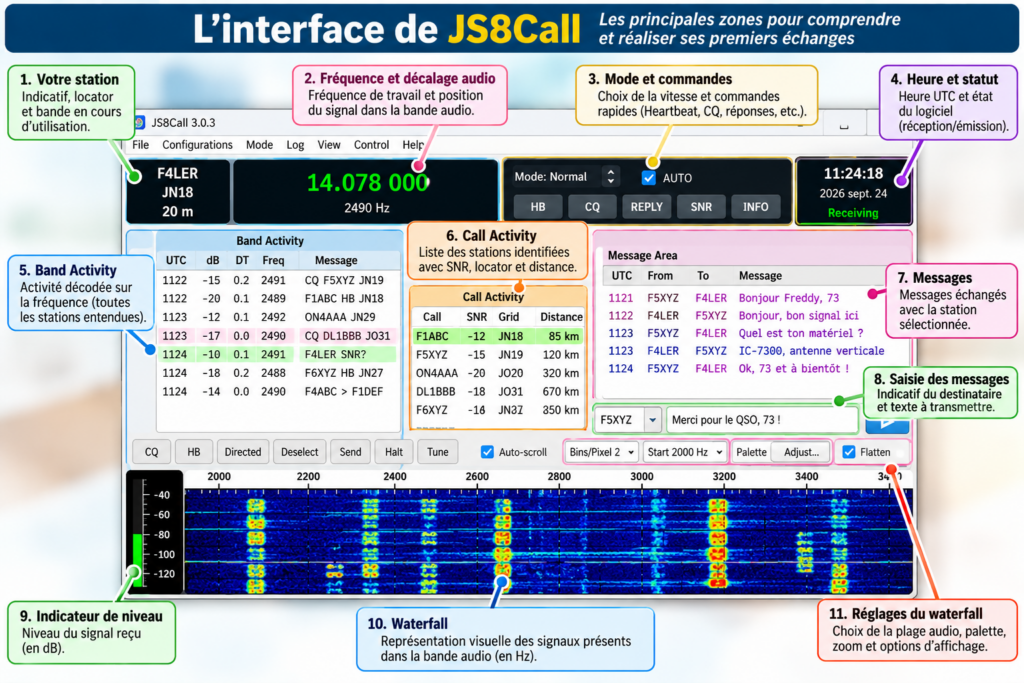Select ON4AAA row in Call Activity list
This screenshot has width=1024, height=683.
click(x=498, y=373)
